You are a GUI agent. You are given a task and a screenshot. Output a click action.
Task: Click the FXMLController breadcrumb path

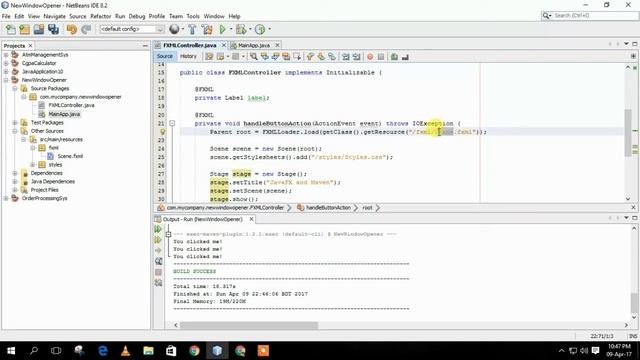[x=225, y=208]
